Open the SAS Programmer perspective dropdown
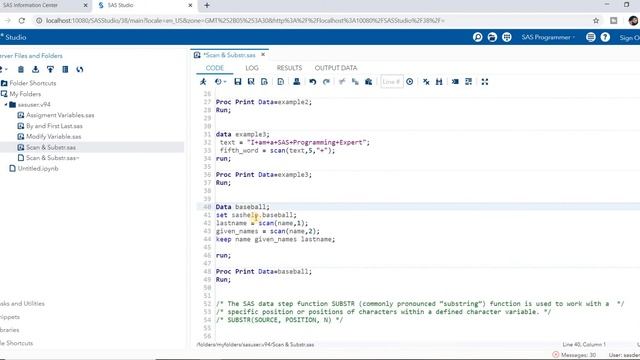 (x=548, y=37)
